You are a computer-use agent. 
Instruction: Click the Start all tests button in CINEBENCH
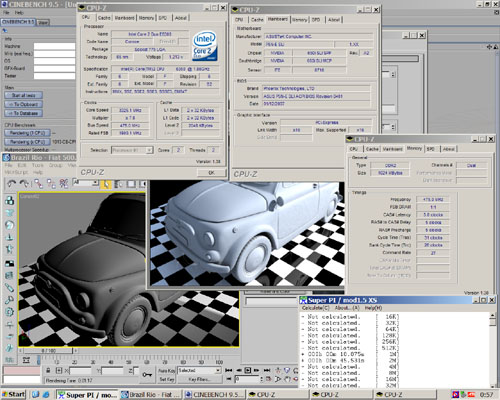tap(23, 95)
